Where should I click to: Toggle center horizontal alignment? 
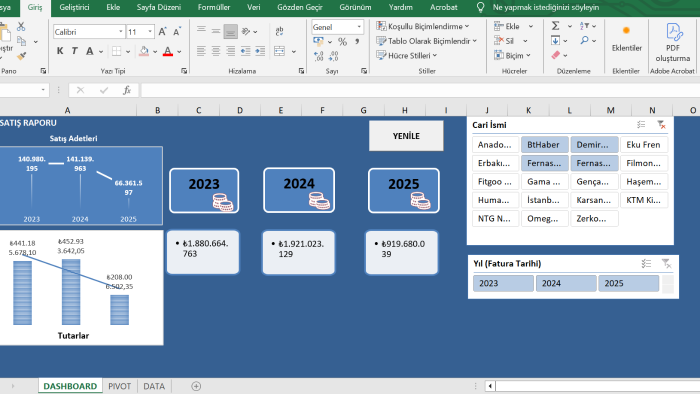(216, 51)
